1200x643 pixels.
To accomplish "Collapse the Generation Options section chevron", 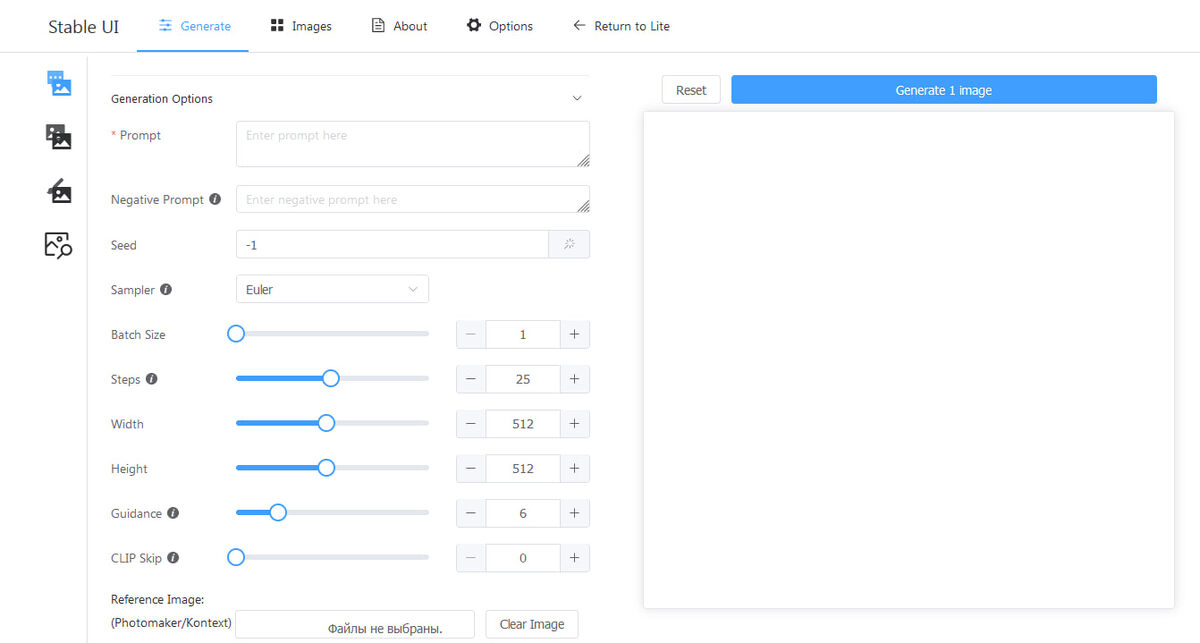I will pyautogui.click(x=576, y=98).
